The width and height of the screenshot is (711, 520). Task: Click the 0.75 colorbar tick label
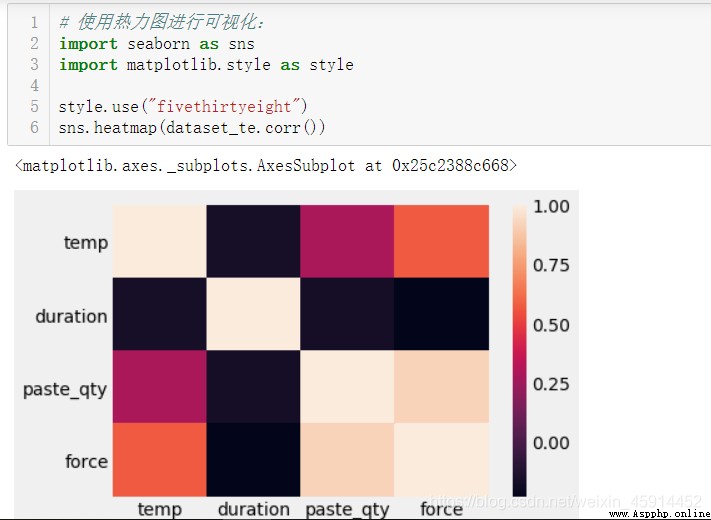(551, 265)
